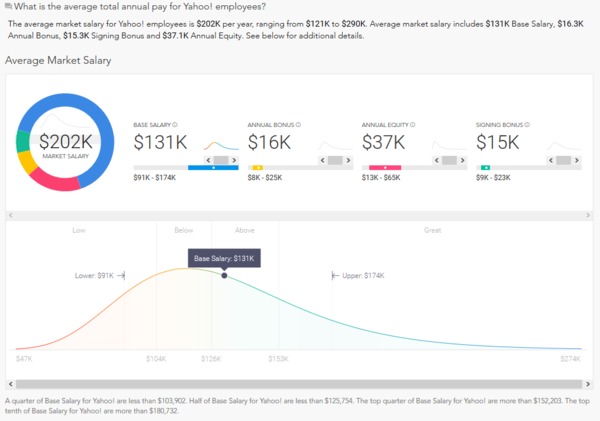600x421 pixels.
Task: Click right arrow under Annual Bonus
Action: [348, 160]
